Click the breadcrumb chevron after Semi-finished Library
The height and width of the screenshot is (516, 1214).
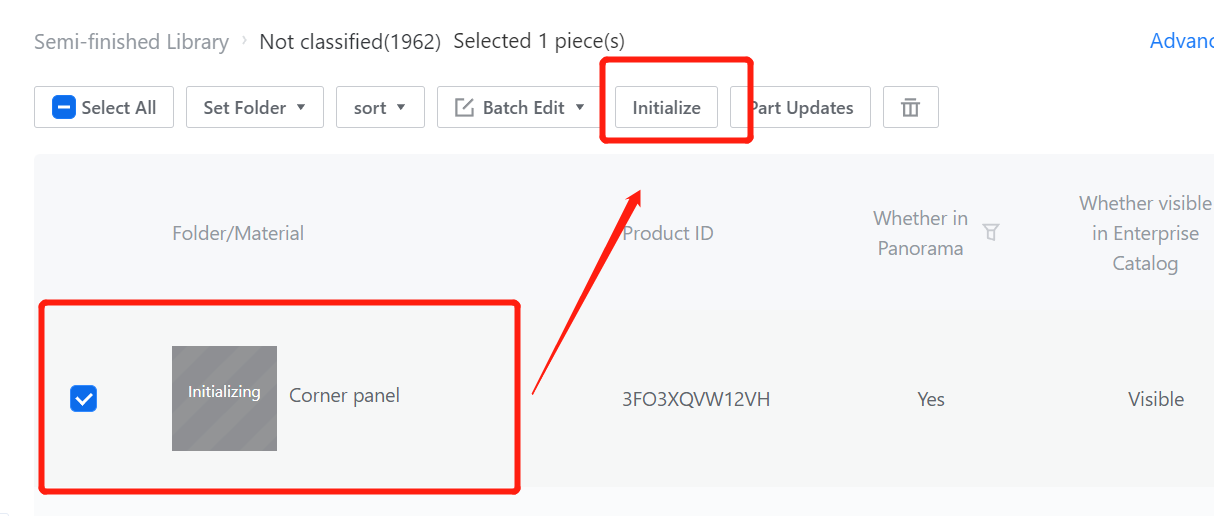pos(244,42)
